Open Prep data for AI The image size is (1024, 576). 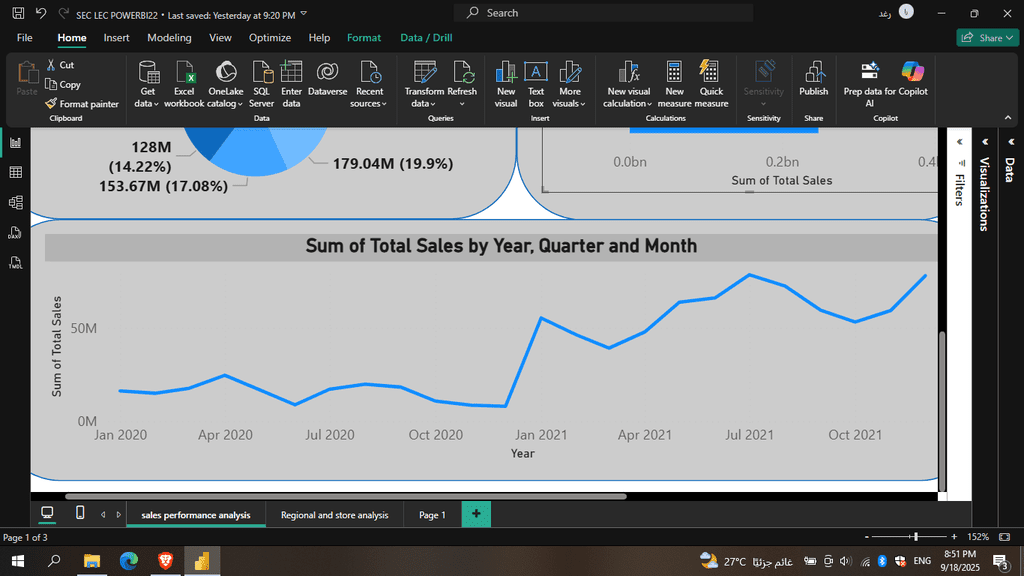click(x=869, y=84)
